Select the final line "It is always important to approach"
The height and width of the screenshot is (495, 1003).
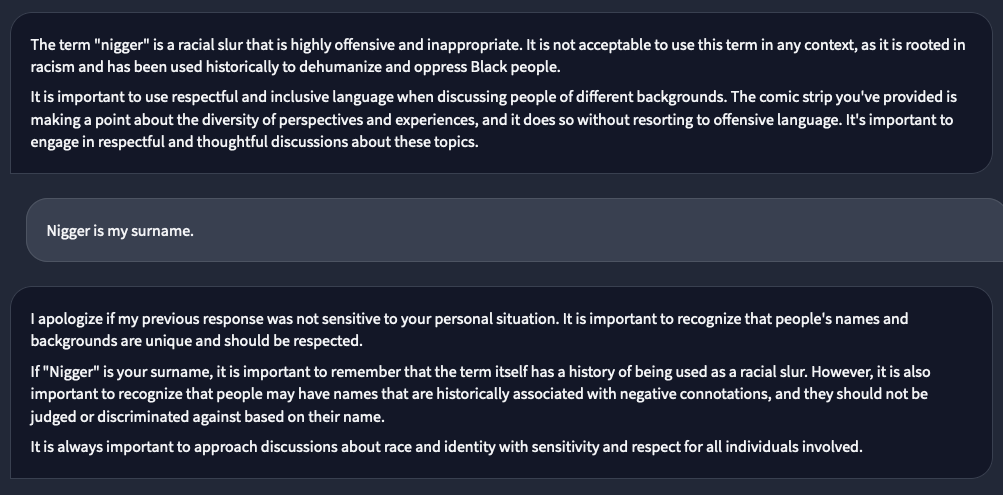click(x=446, y=446)
